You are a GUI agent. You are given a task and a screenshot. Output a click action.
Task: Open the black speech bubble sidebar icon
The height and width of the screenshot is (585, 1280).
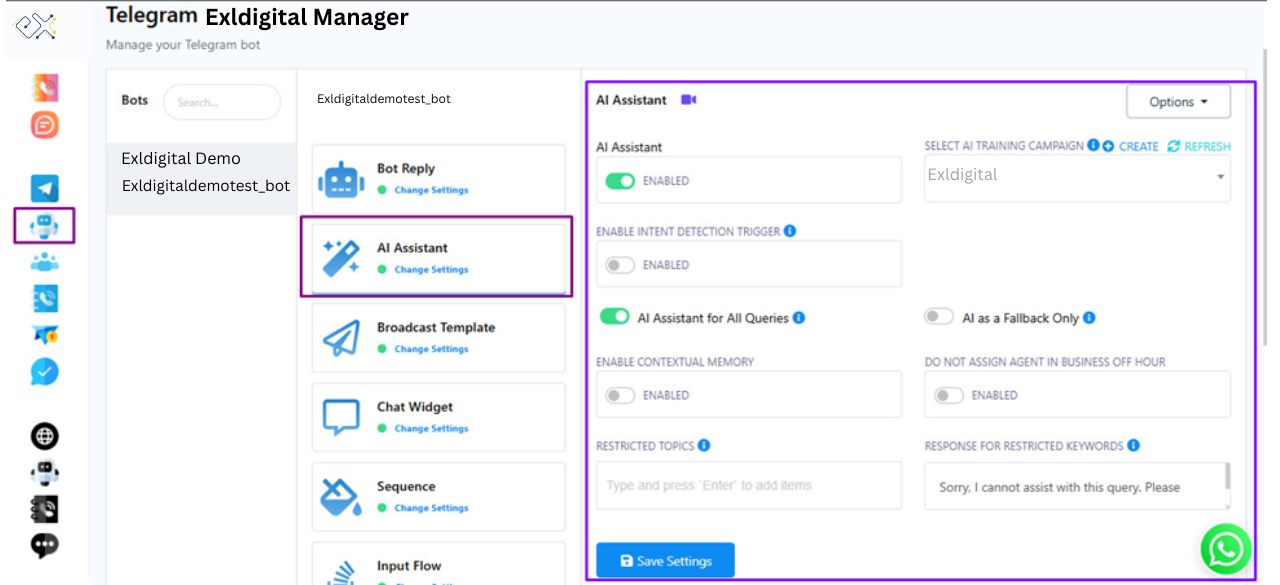(x=44, y=545)
